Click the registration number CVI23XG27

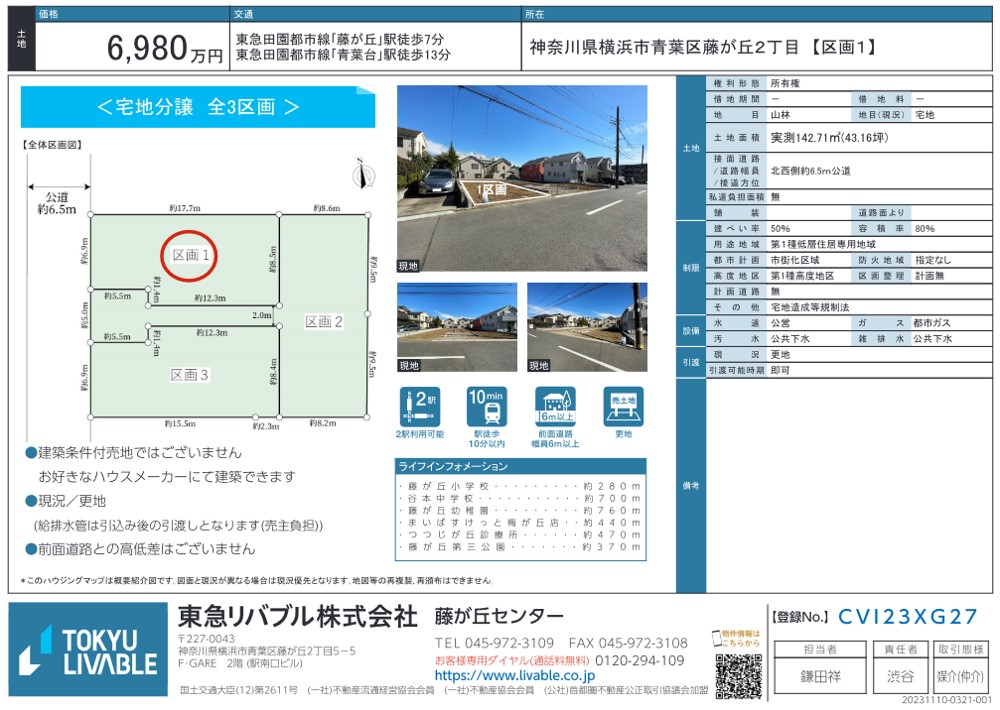coord(908,618)
